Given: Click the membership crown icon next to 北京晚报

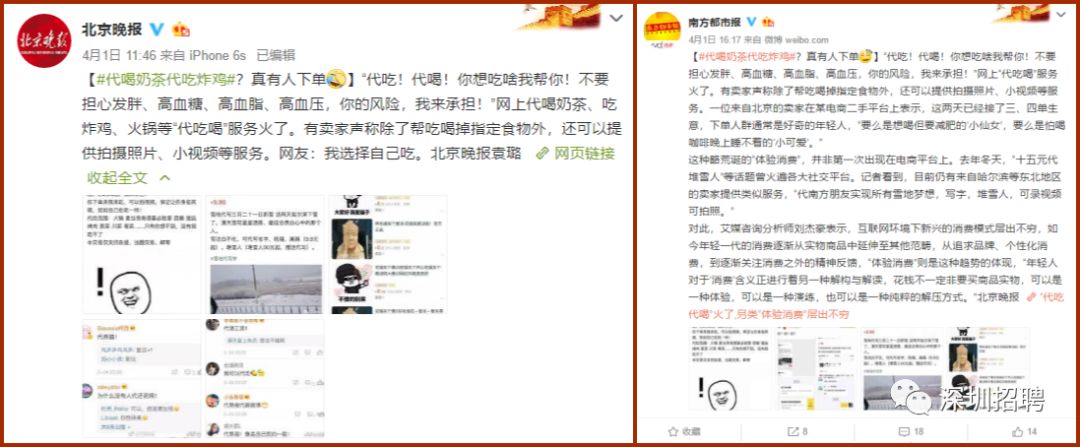Looking at the screenshot, I should point(180,29).
